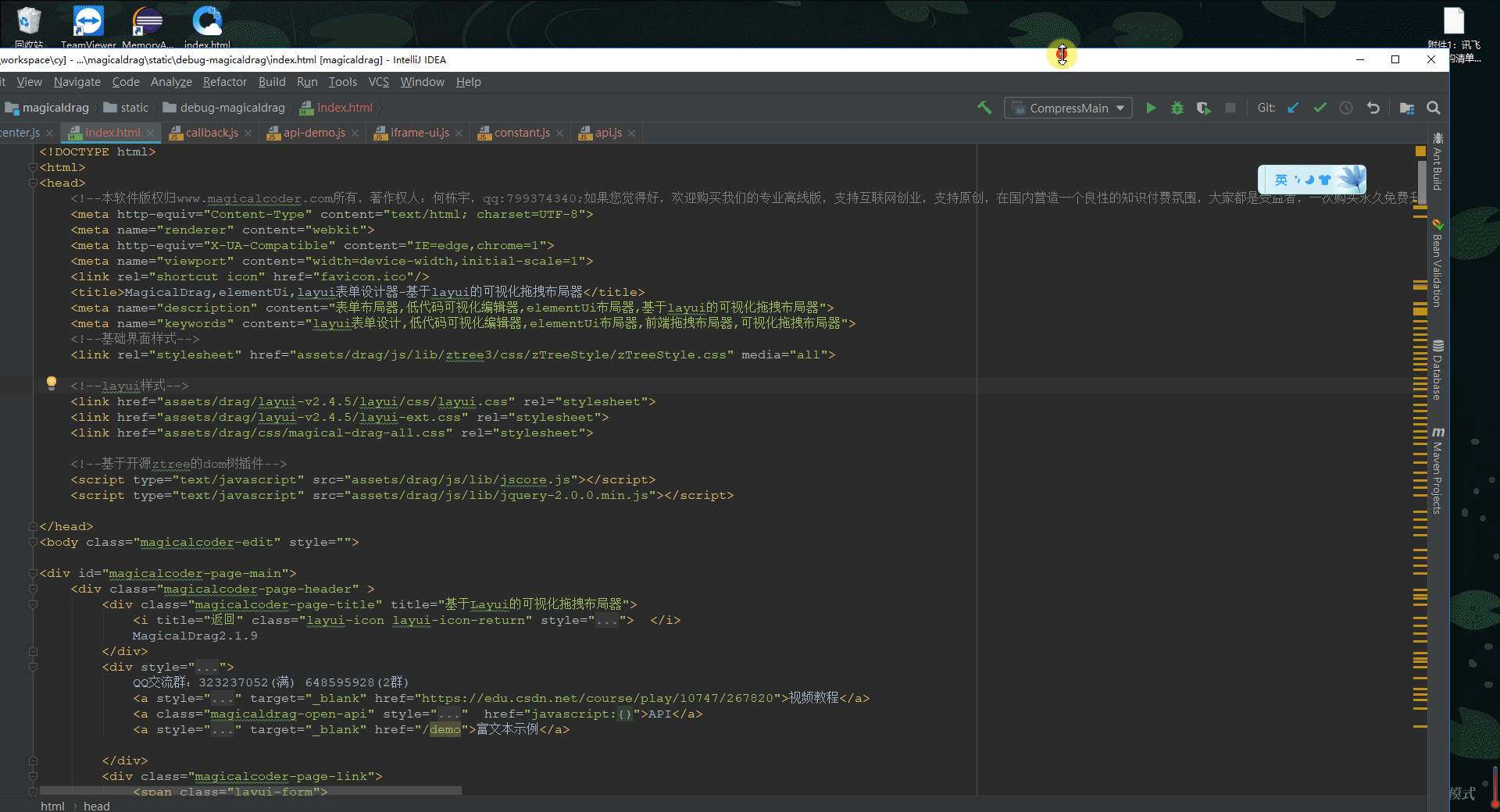Toggle the IME English/Chinese '英' mode
1500x812 pixels.
coord(1280,180)
